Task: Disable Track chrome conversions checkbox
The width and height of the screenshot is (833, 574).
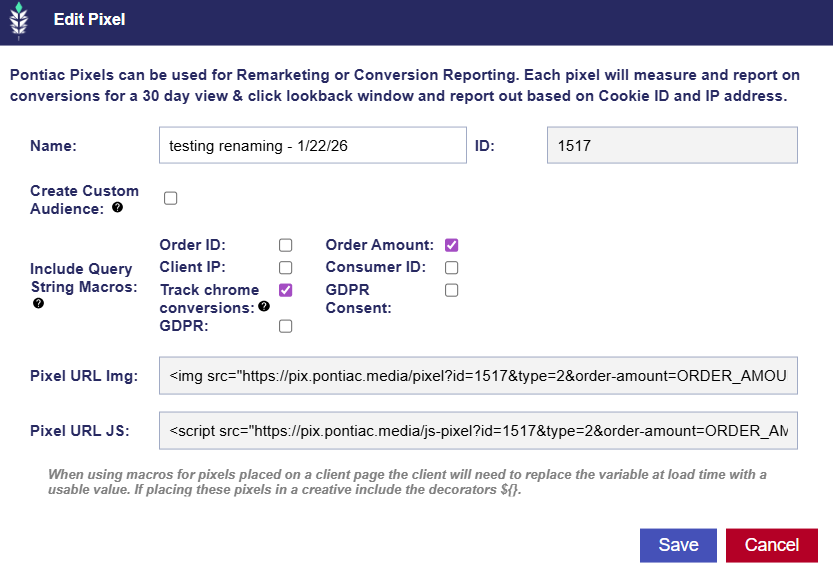Action: tap(285, 290)
